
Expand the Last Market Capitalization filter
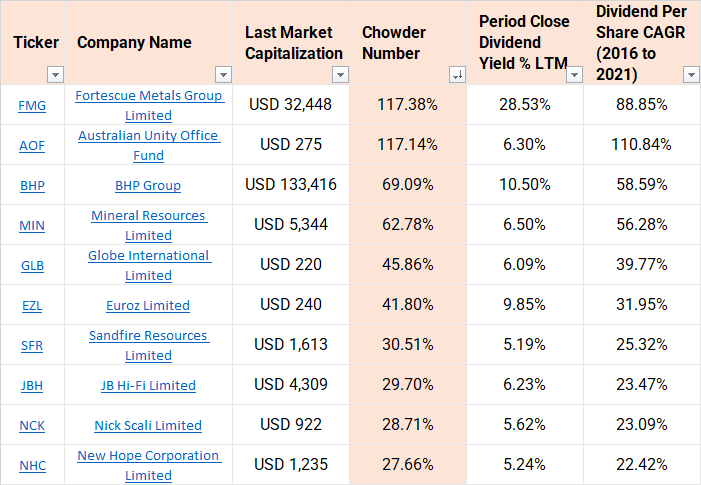tap(340, 75)
